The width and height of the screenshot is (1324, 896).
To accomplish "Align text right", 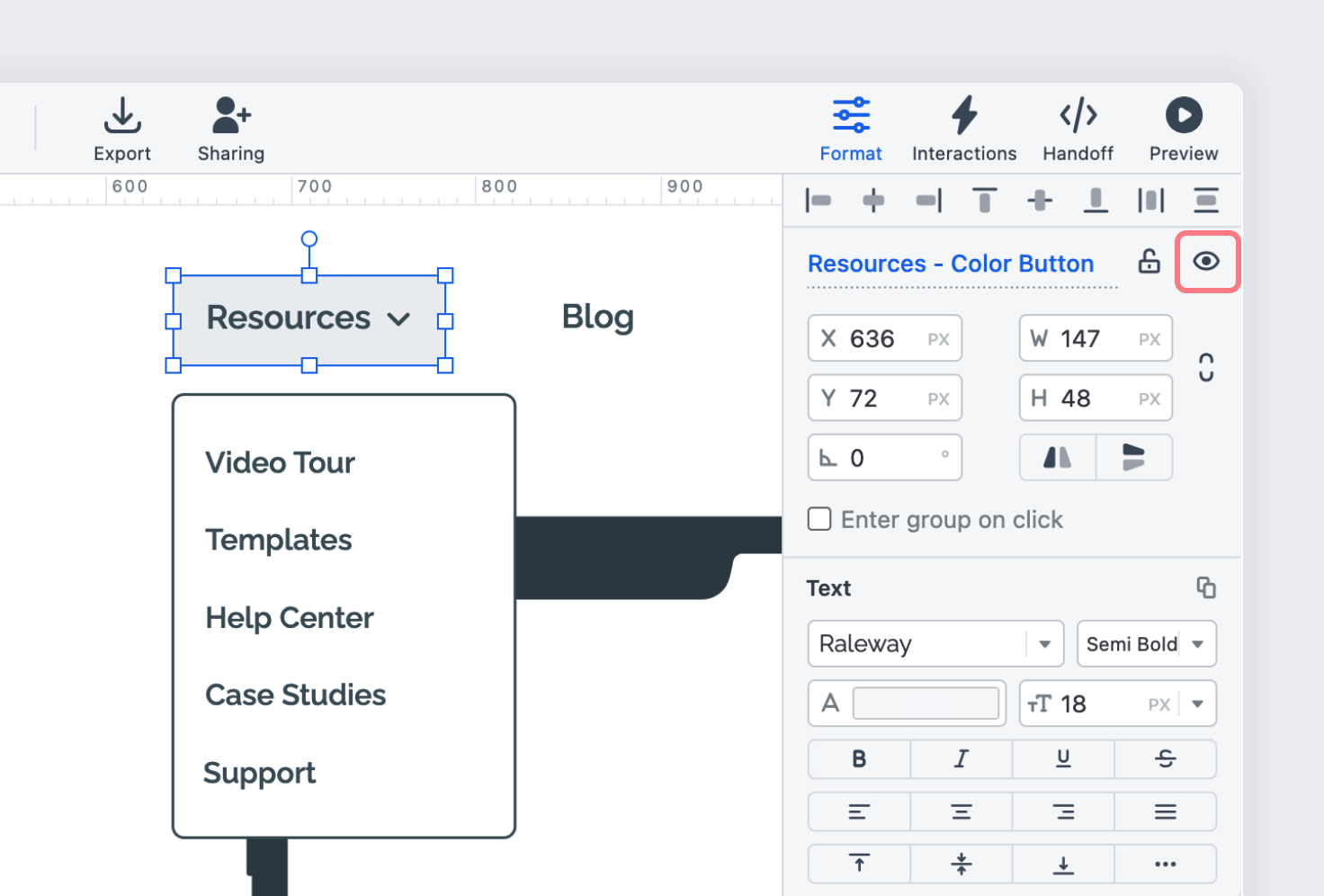I will point(1063,811).
